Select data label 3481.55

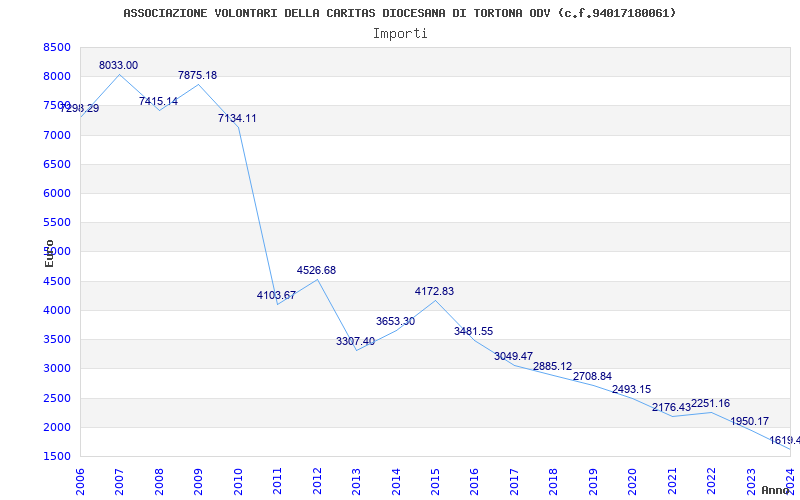(x=473, y=331)
